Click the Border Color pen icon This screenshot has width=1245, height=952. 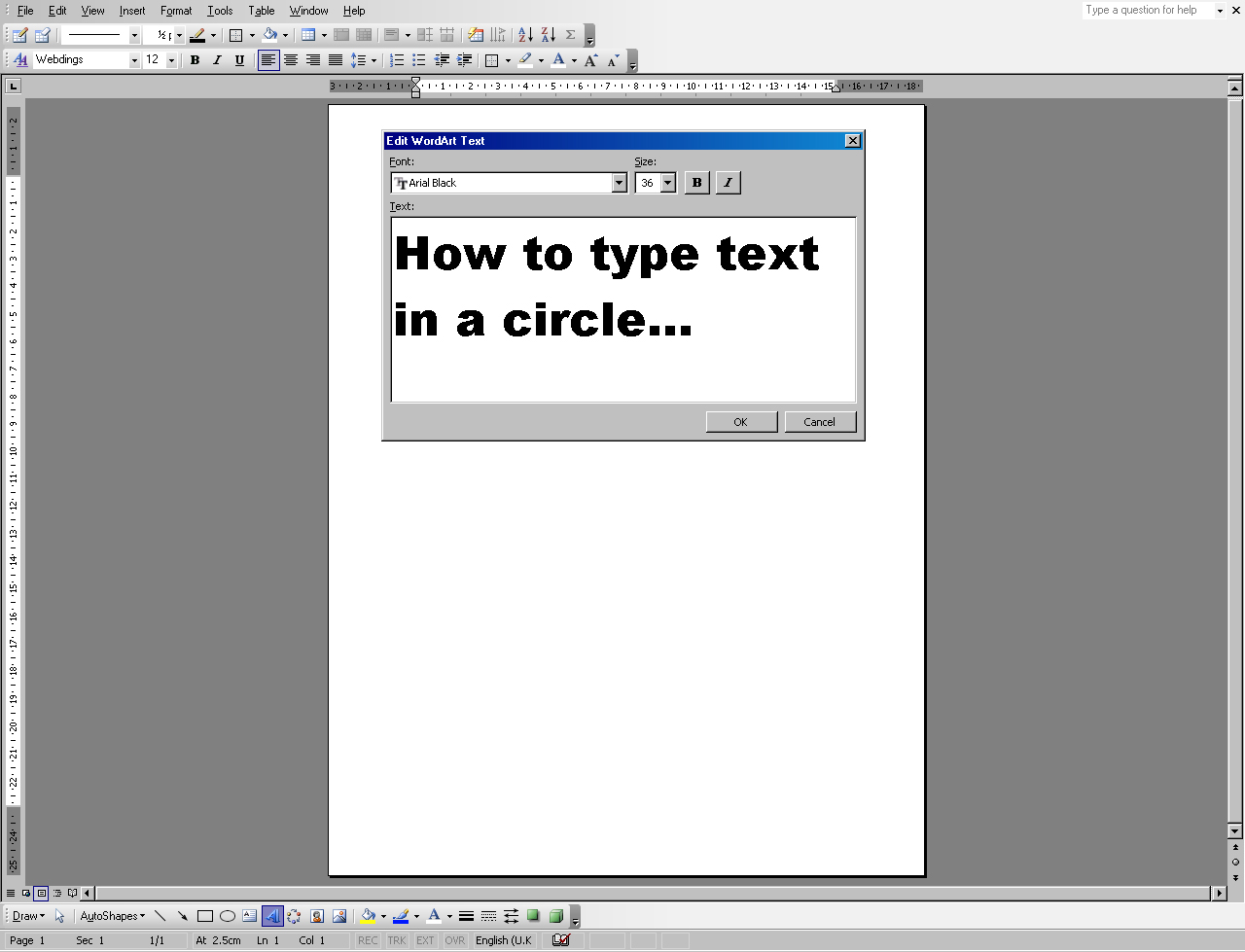[197, 35]
